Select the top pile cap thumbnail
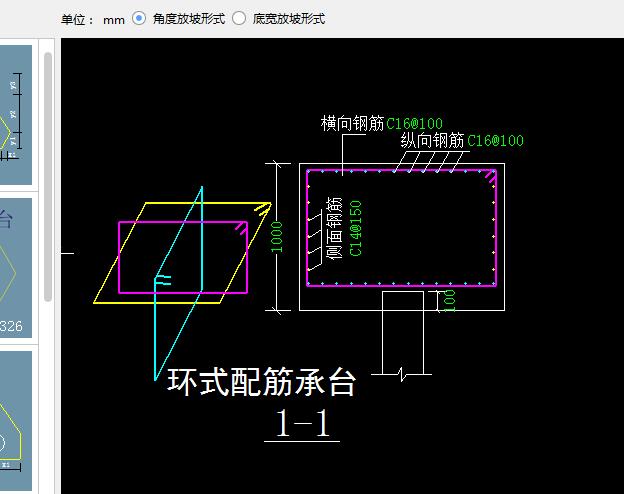624x494 pixels. point(16,115)
